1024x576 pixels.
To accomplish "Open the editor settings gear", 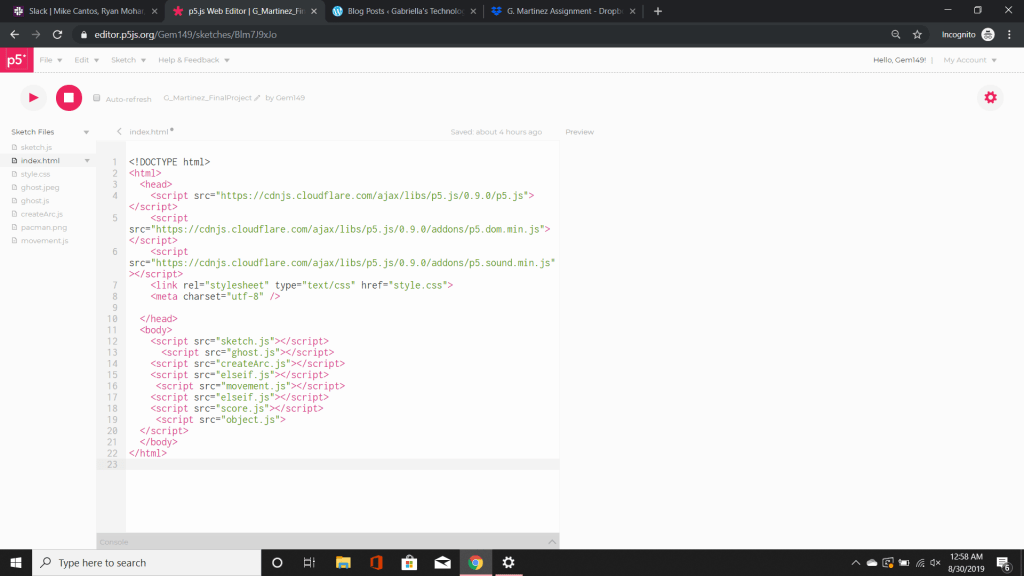I will pyautogui.click(x=990, y=97).
